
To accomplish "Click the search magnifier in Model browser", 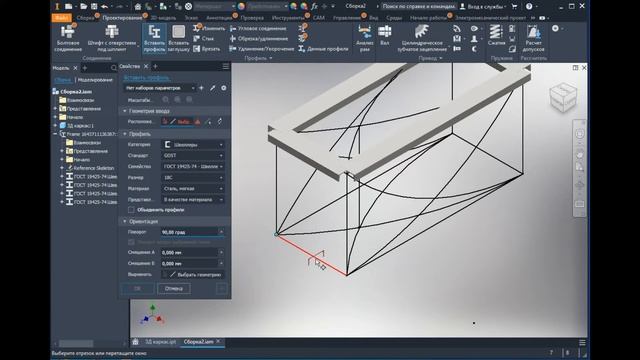I will tap(113, 68).
